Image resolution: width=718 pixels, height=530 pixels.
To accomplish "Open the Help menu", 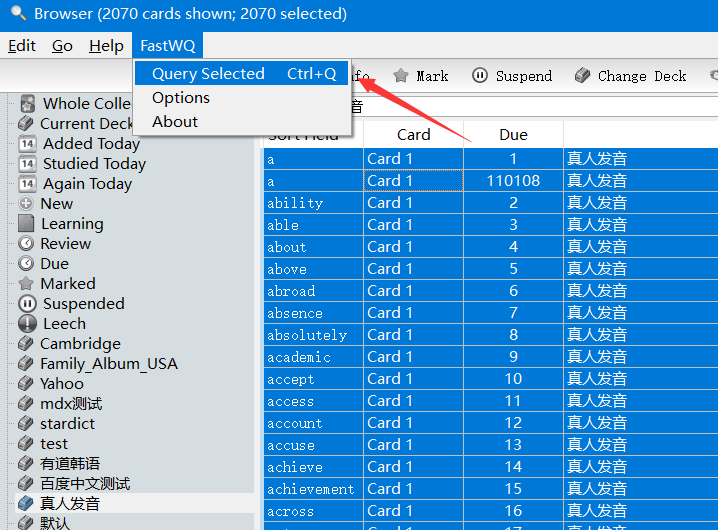I will point(106,46).
